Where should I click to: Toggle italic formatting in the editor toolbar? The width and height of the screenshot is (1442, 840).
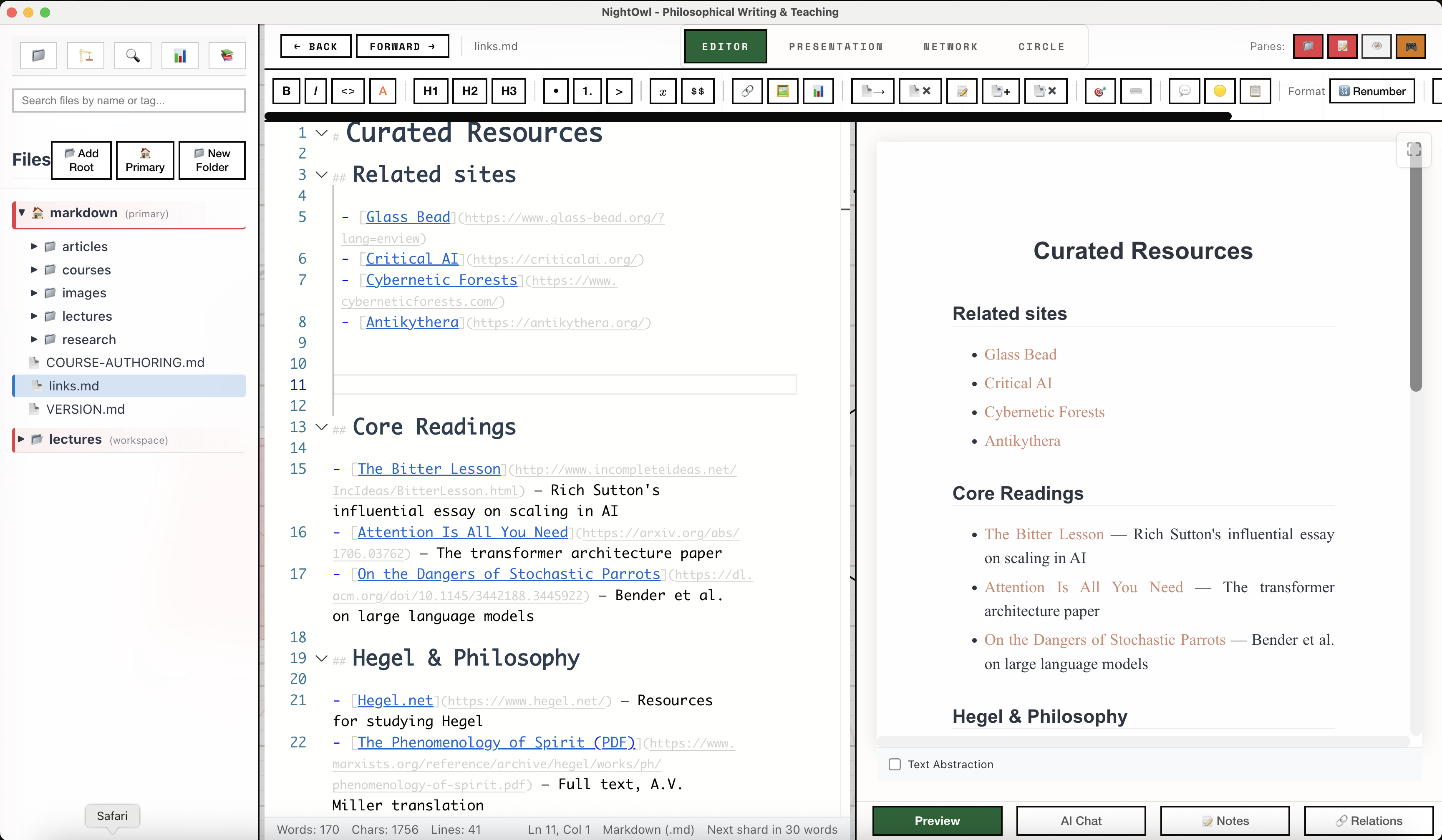pos(315,91)
